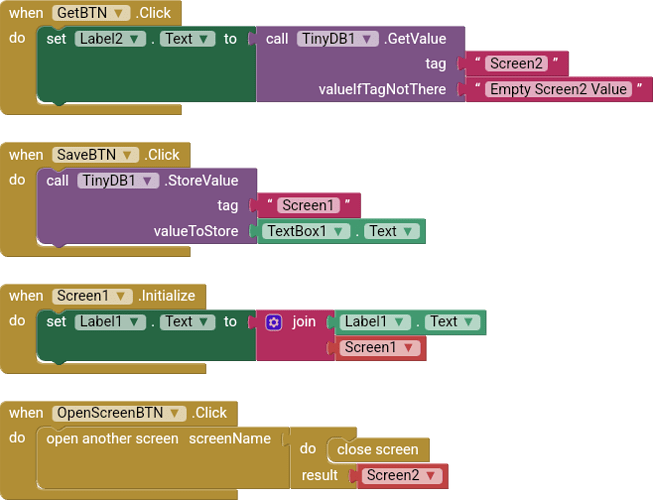Click tag label in GetValue block

pyautogui.click(x=436, y=64)
